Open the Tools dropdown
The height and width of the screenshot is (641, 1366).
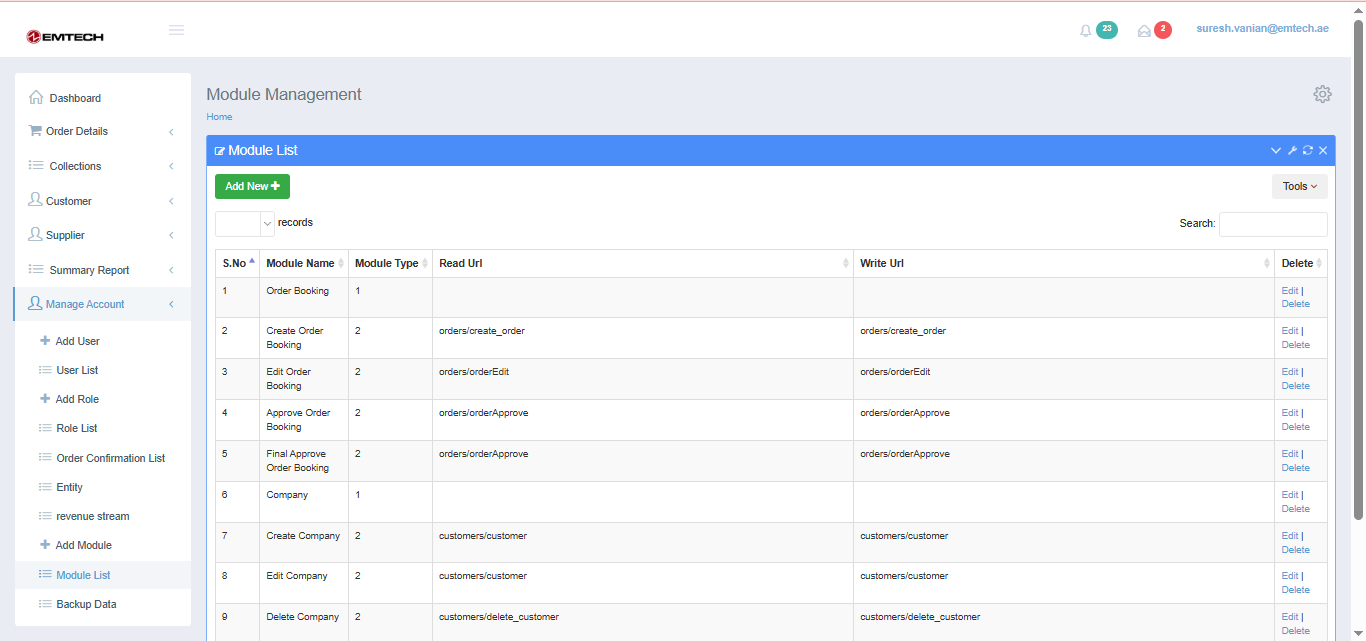[x=1299, y=186]
